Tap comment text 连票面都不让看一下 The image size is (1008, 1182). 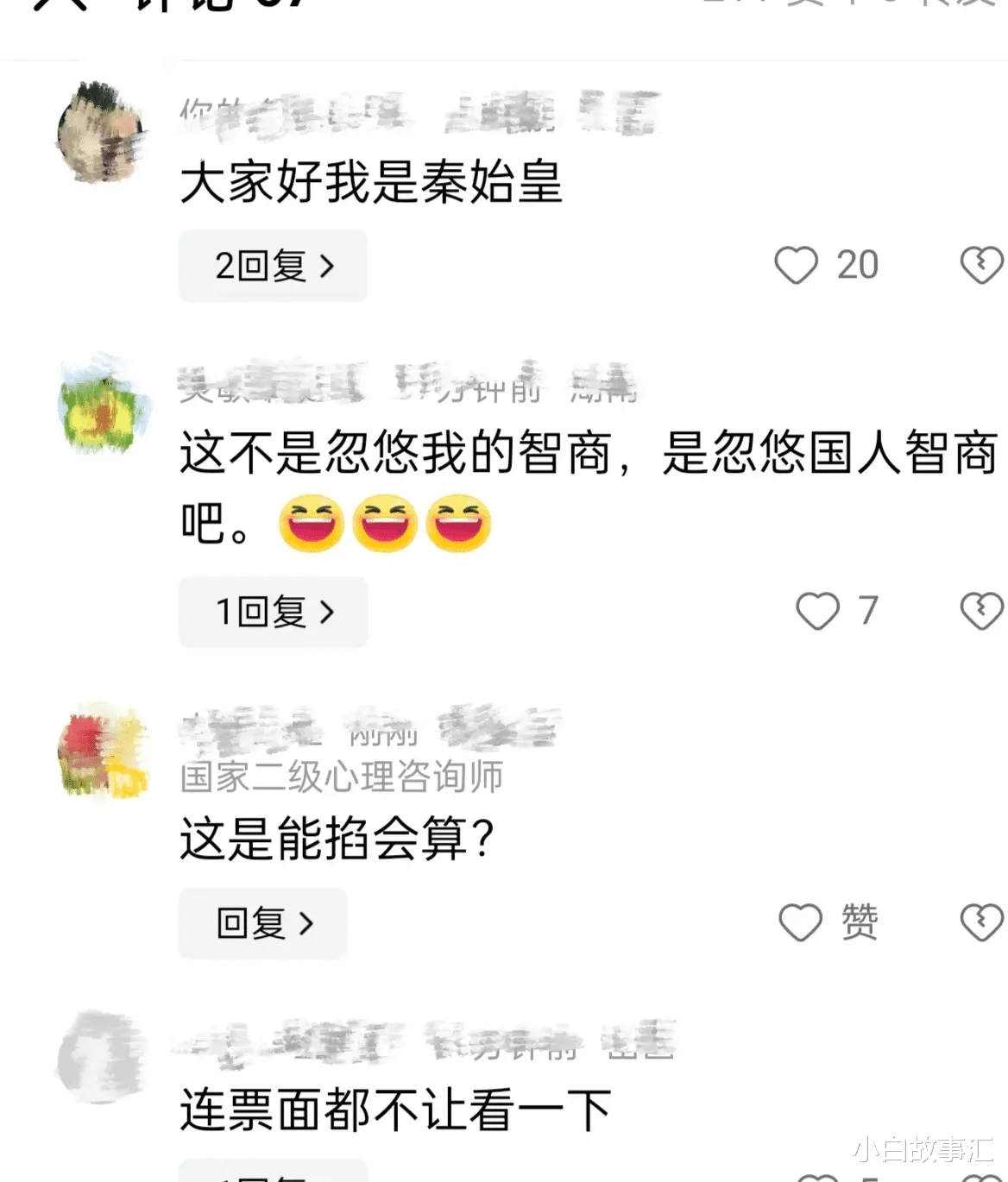pos(396,1110)
